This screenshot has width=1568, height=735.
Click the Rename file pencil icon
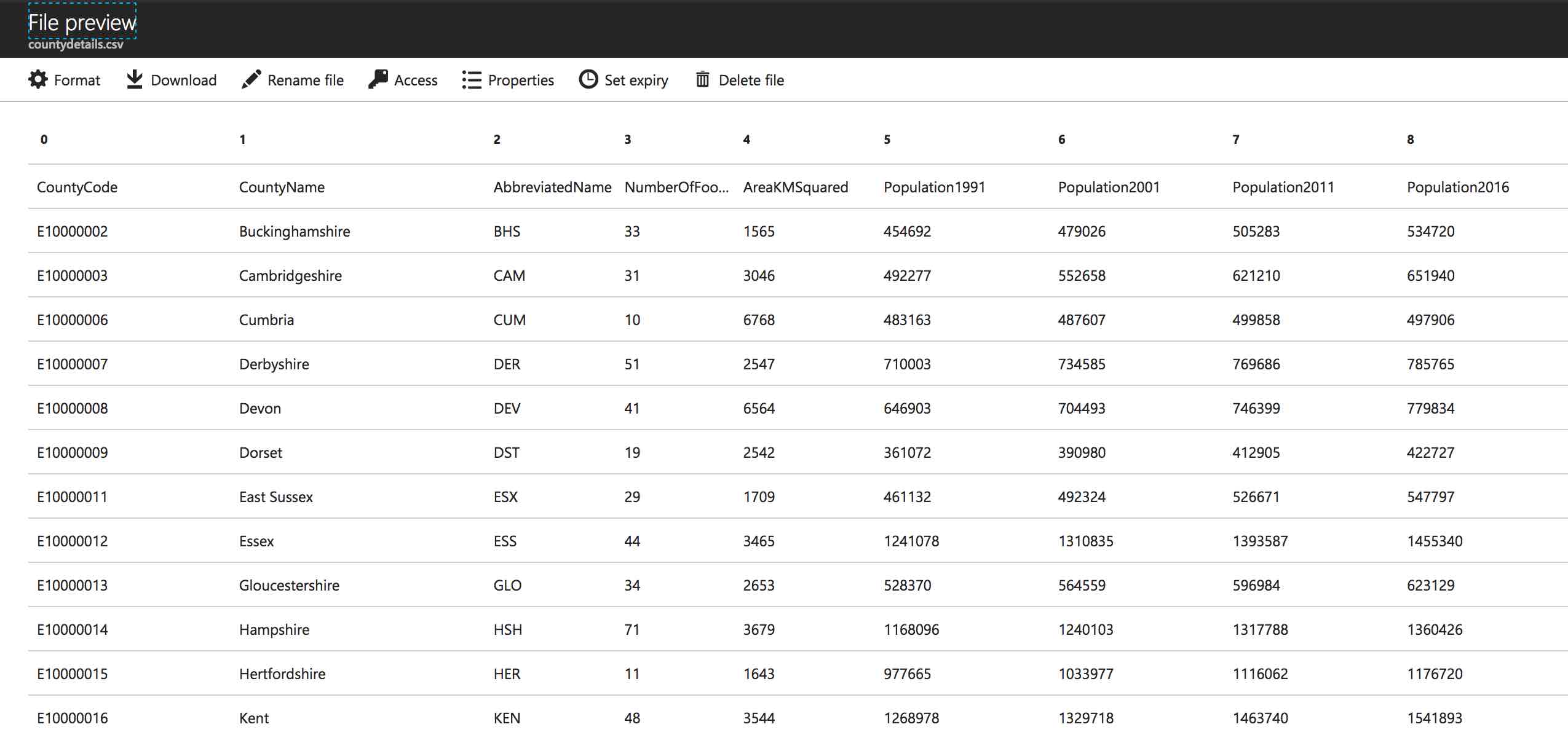[251, 80]
